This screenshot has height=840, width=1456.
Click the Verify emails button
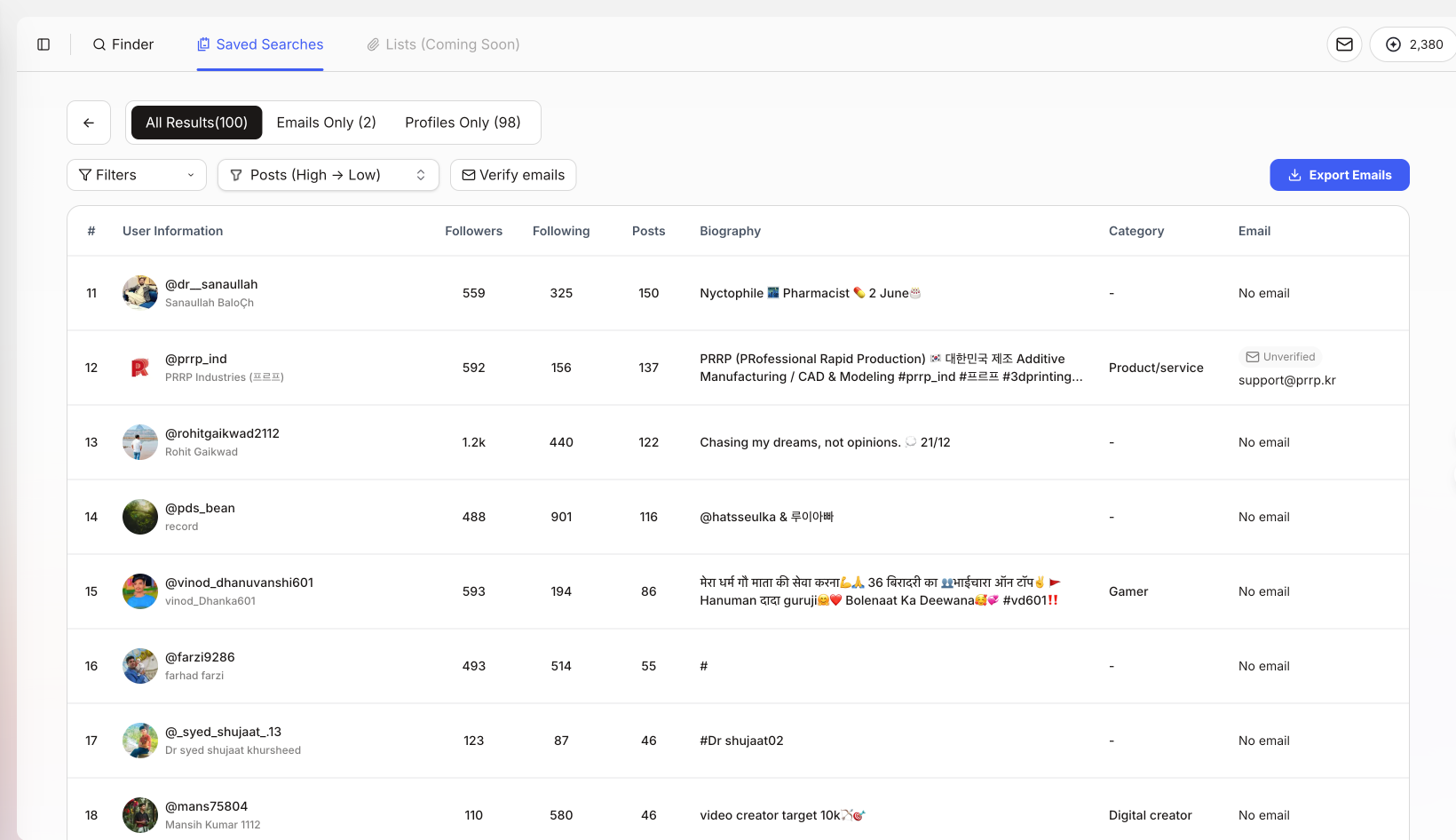513,175
